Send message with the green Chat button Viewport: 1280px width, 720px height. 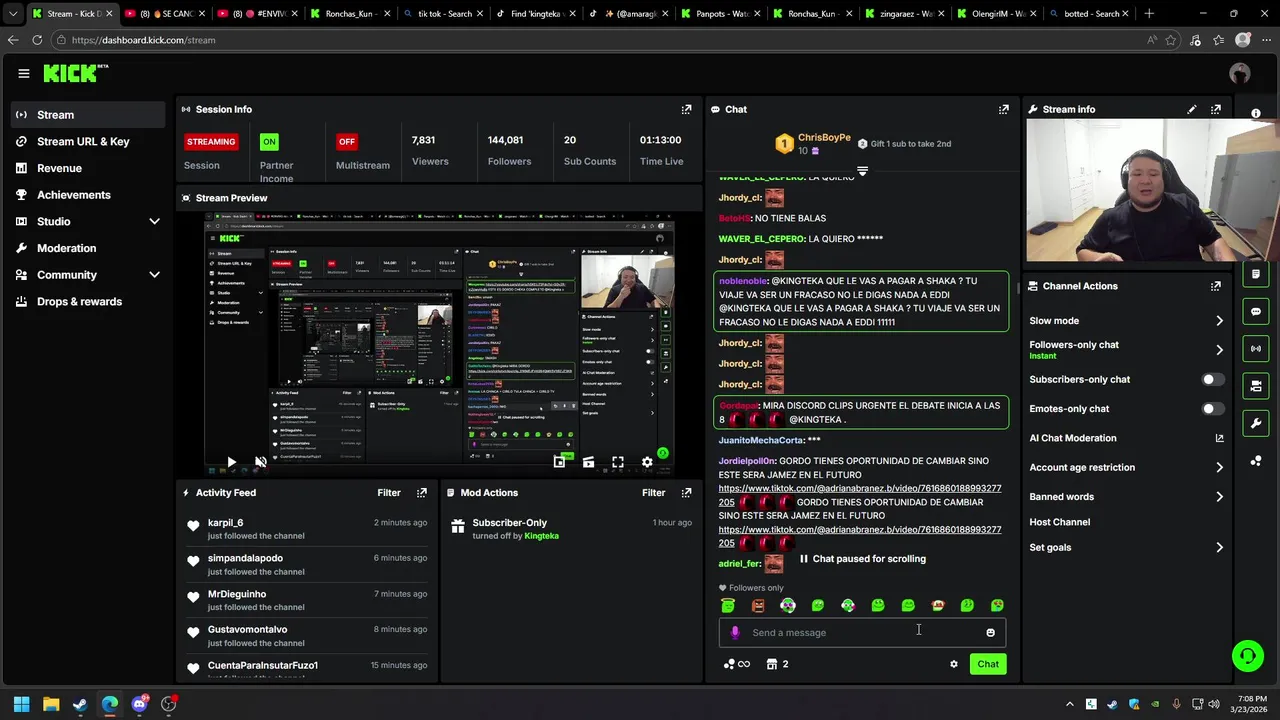(988, 664)
